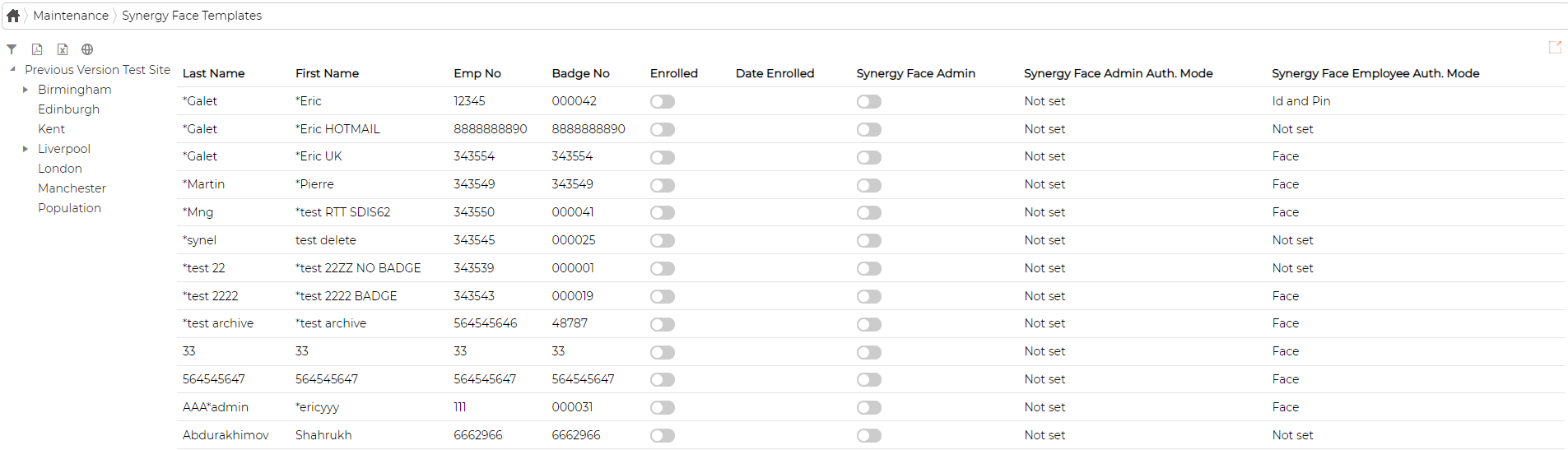Toggle Enrolled switch for Abdurakhimov Shahrukh

[x=663, y=436]
